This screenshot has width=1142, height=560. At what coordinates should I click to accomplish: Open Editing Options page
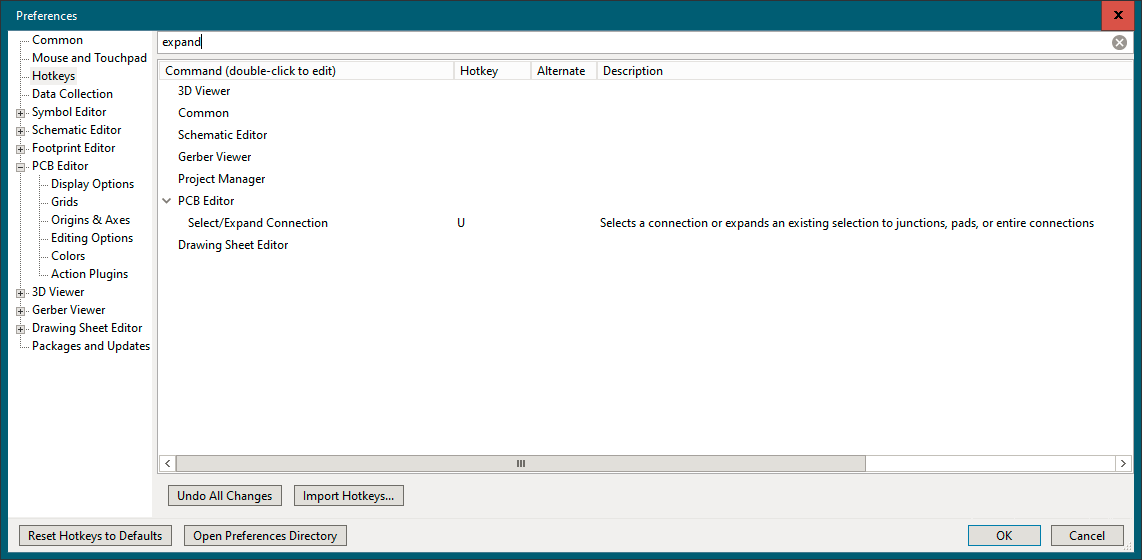coord(92,238)
